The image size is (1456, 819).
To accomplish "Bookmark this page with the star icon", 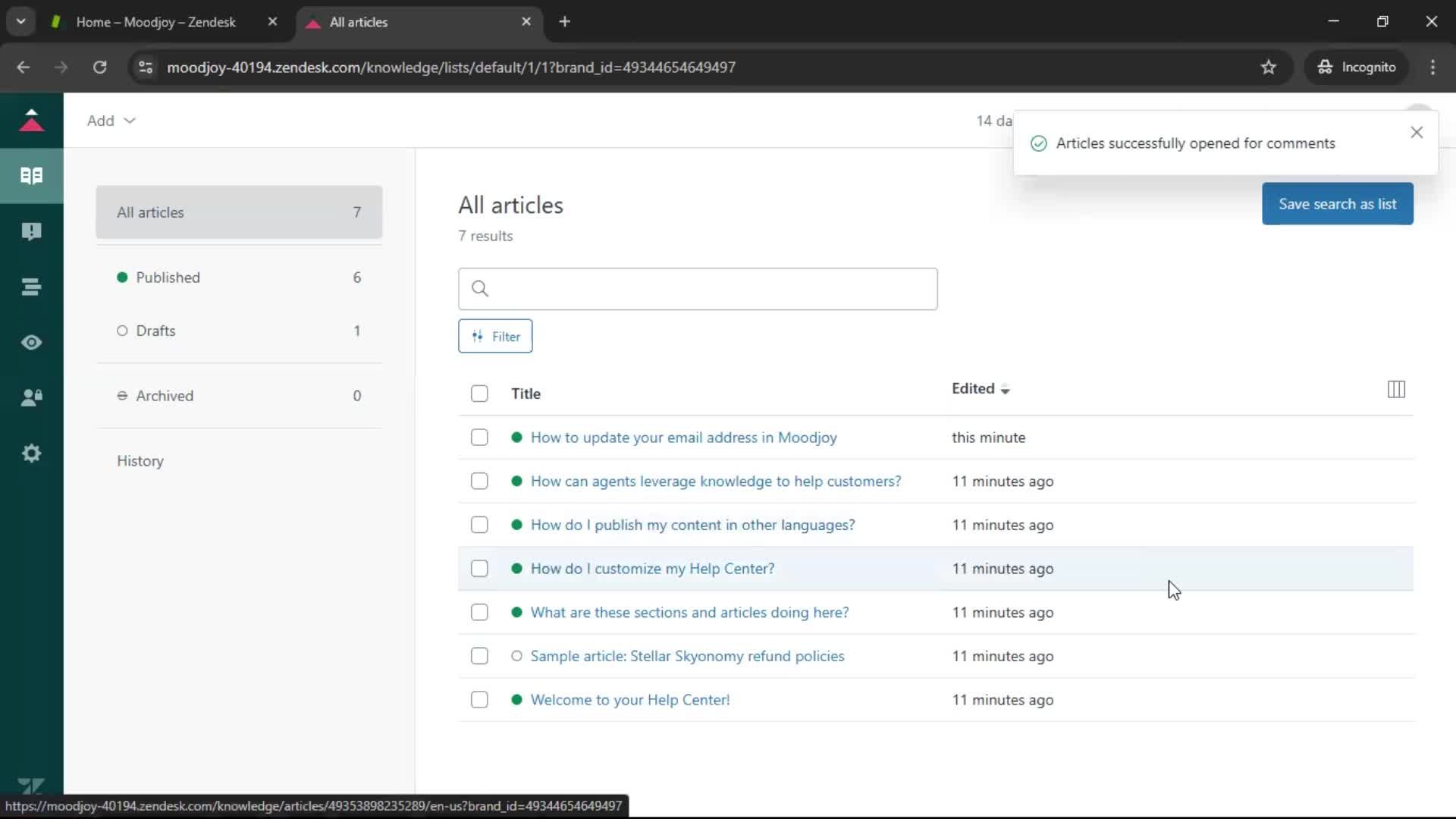I will 1269,67.
